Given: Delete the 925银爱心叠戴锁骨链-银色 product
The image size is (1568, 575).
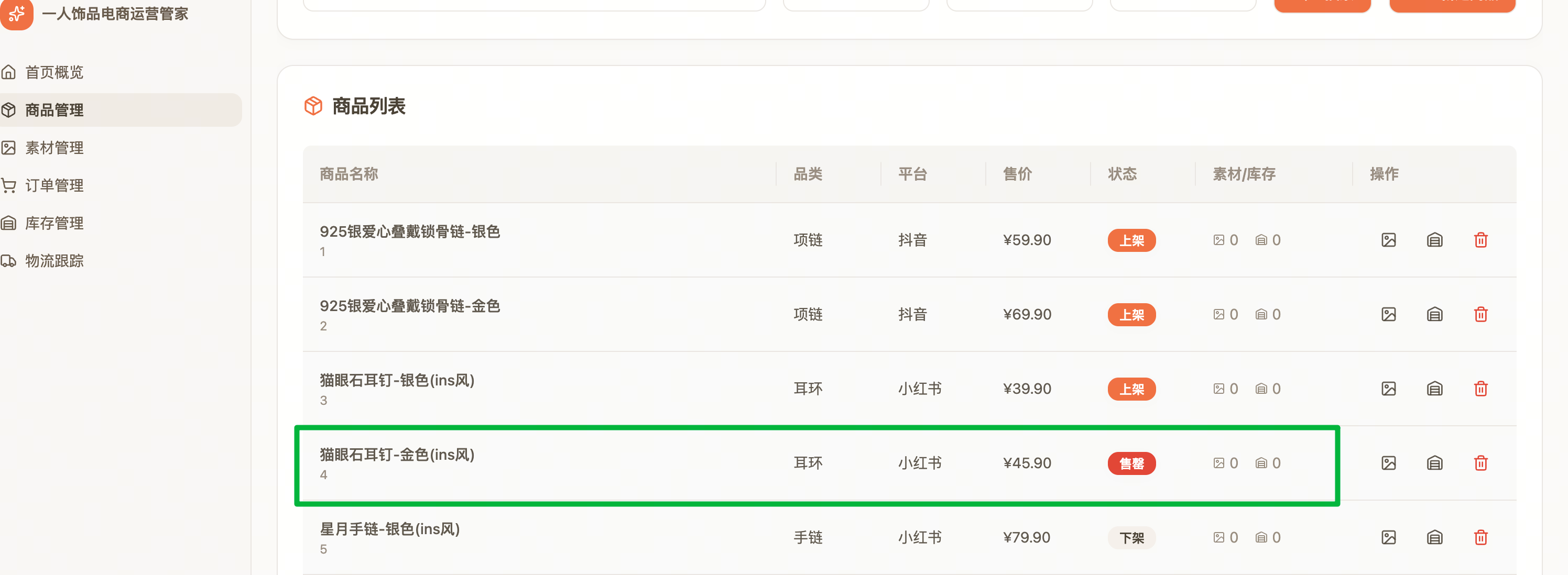Looking at the screenshot, I should pyautogui.click(x=1481, y=240).
